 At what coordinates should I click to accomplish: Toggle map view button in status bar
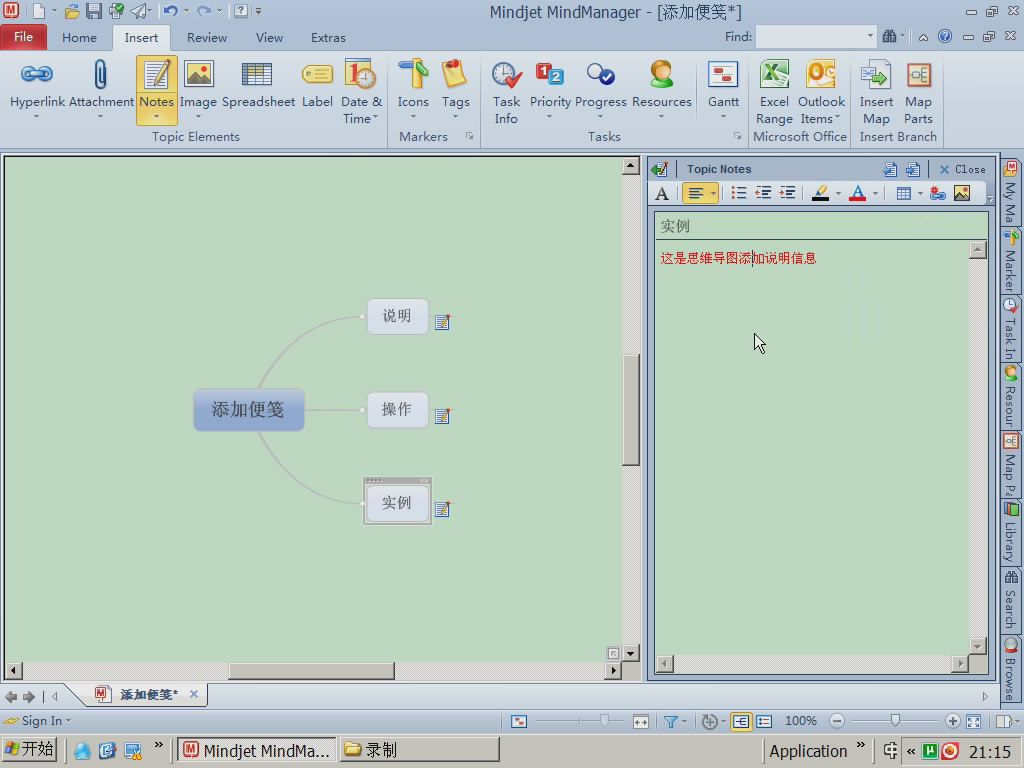pos(741,721)
